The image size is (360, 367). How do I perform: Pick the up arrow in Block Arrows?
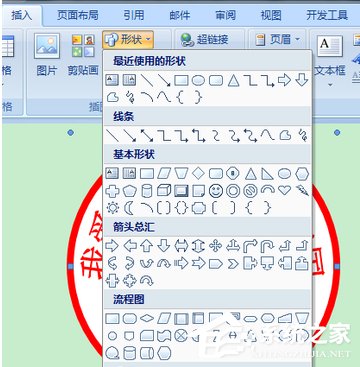[x=147, y=246]
